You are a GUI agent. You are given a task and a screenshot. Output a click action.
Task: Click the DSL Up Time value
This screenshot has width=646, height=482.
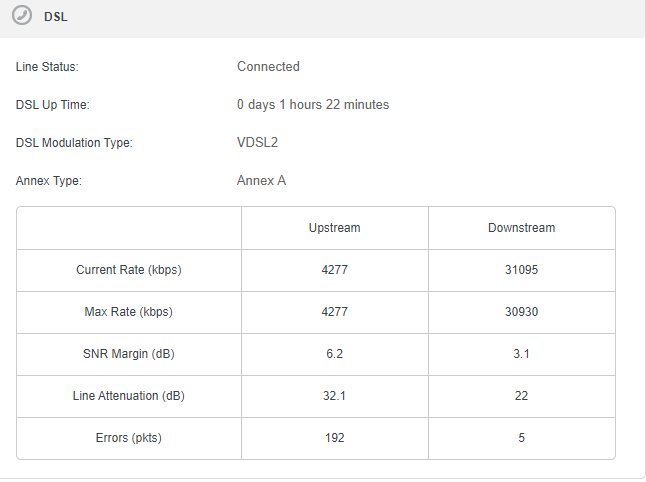313,105
